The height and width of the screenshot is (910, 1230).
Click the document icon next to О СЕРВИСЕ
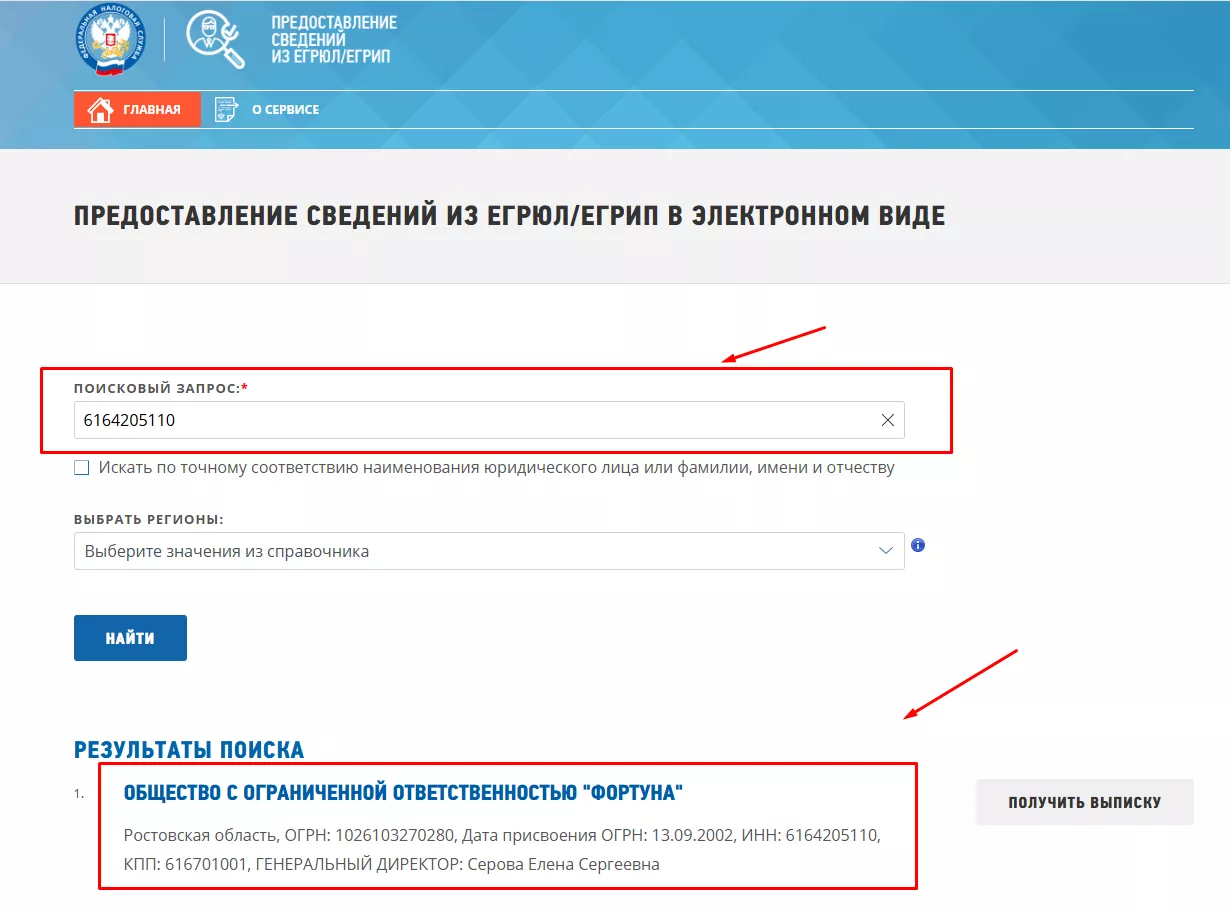pyautogui.click(x=228, y=108)
